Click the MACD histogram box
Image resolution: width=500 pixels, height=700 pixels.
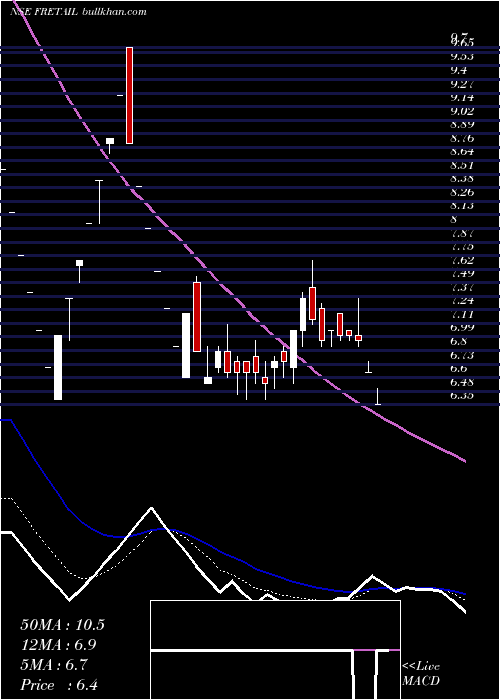275,650
